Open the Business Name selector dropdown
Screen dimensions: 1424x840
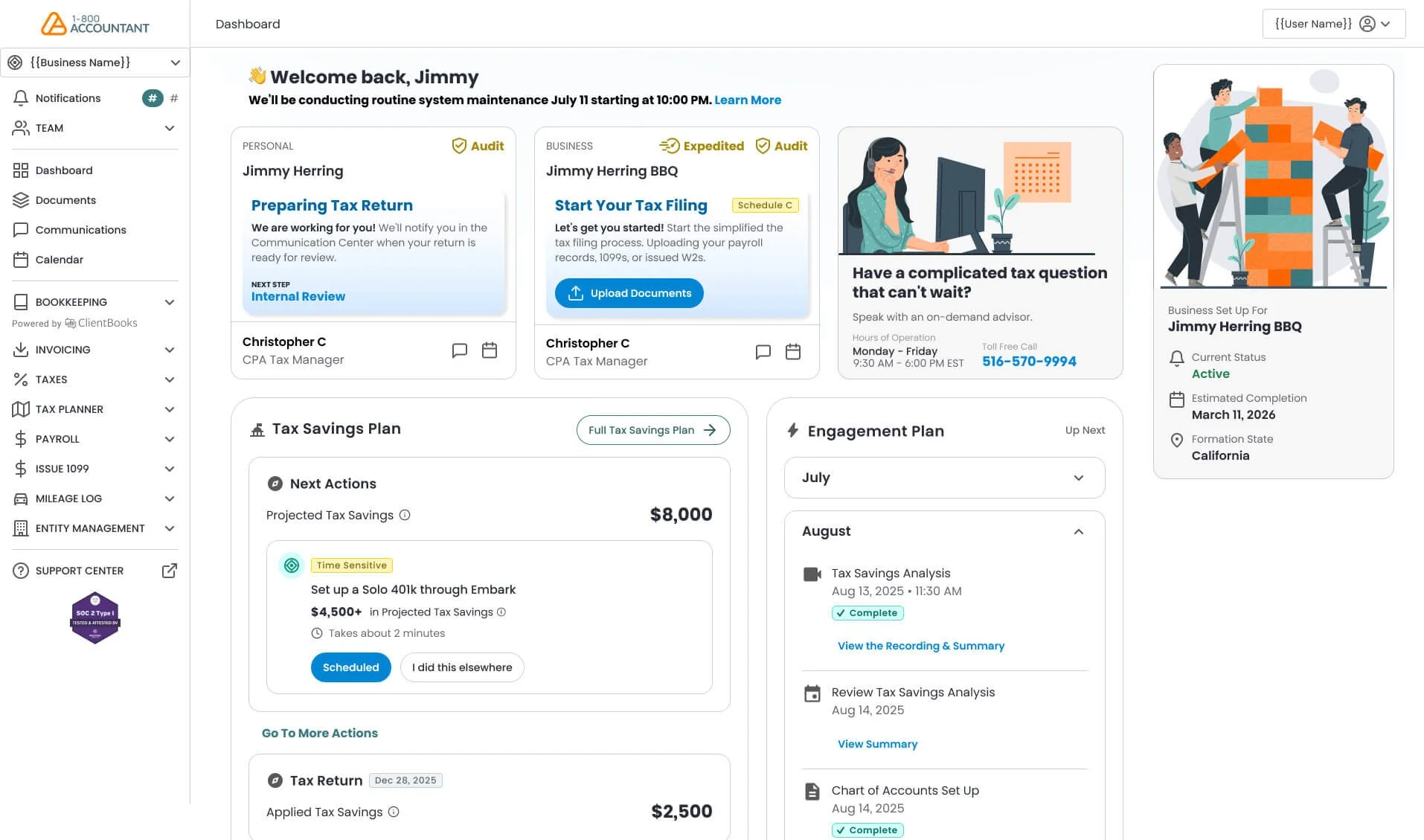[x=94, y=62]
